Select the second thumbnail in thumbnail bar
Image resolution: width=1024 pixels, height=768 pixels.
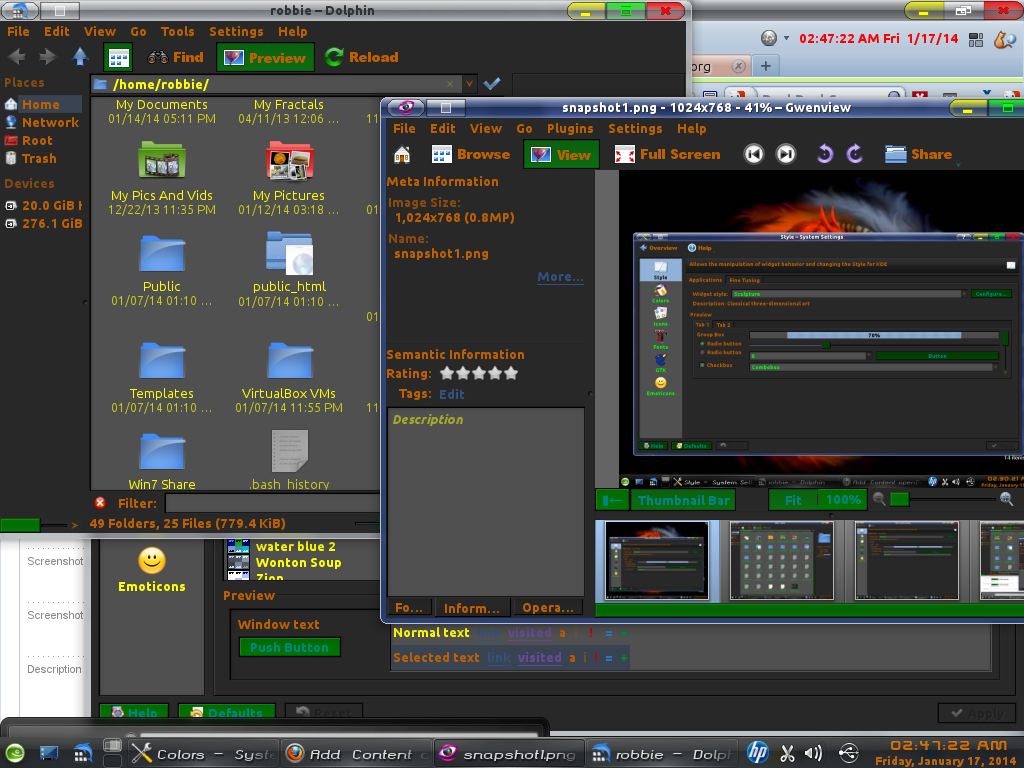tap(782, 561)
